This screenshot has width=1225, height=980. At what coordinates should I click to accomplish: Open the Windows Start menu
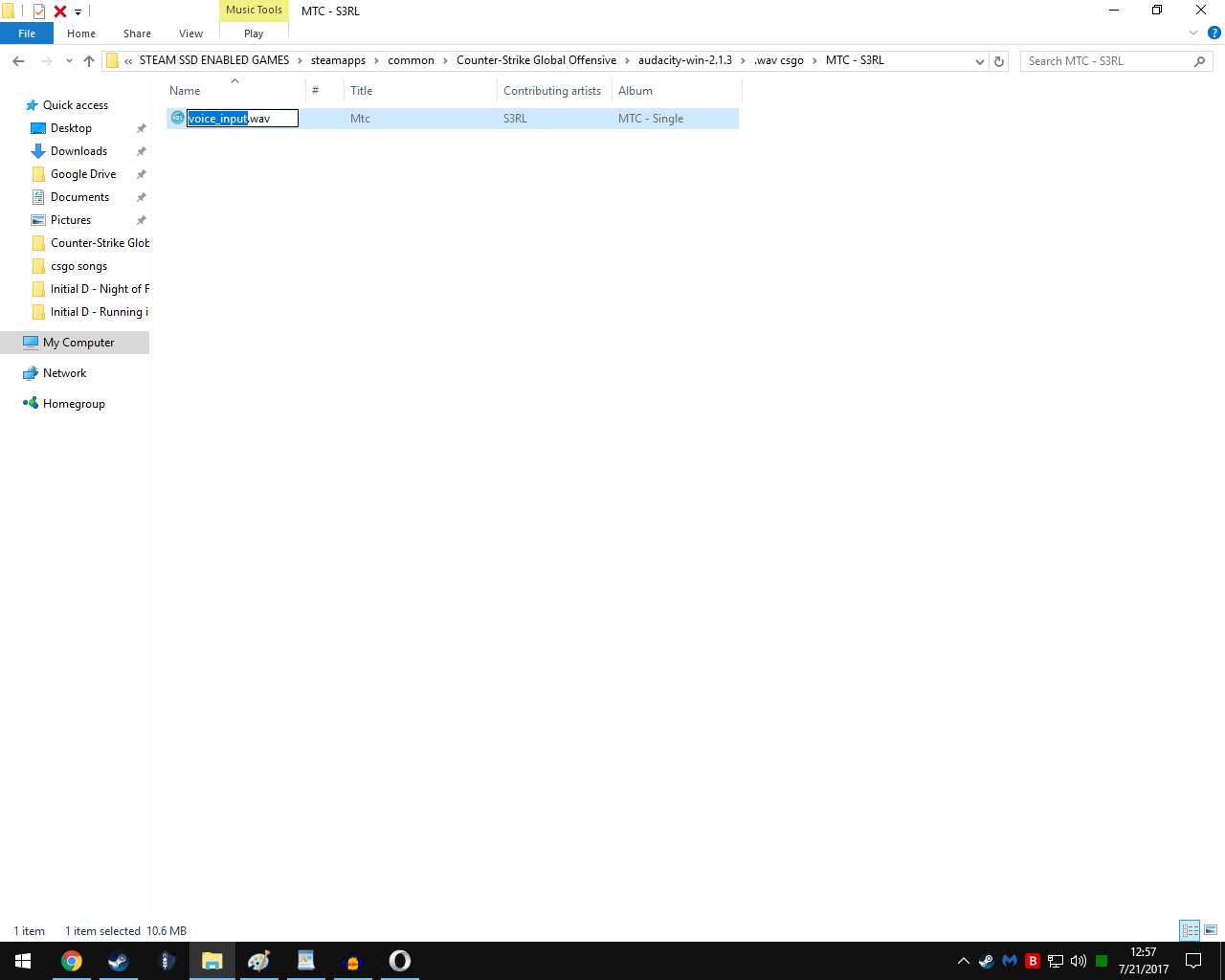pyautogui.click(x=23, y=961)
